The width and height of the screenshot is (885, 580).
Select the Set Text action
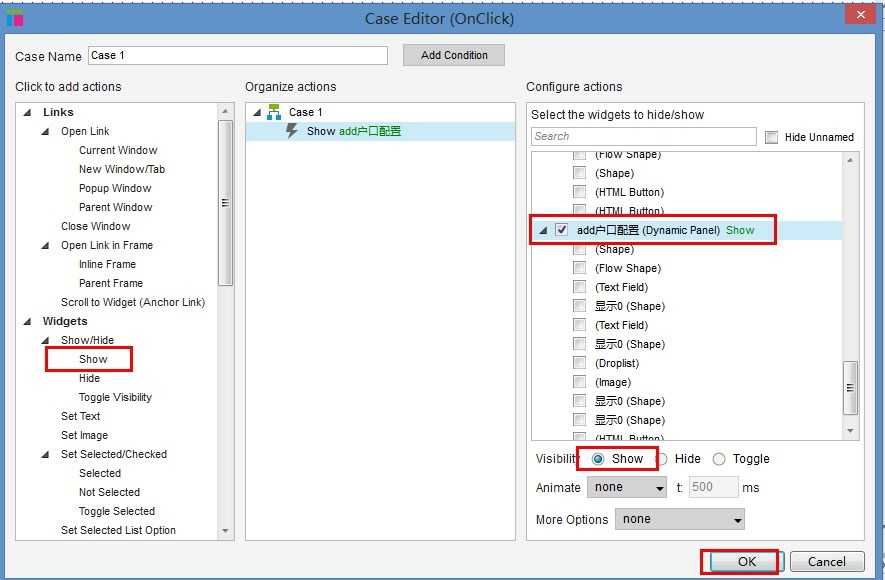(80, 416)
